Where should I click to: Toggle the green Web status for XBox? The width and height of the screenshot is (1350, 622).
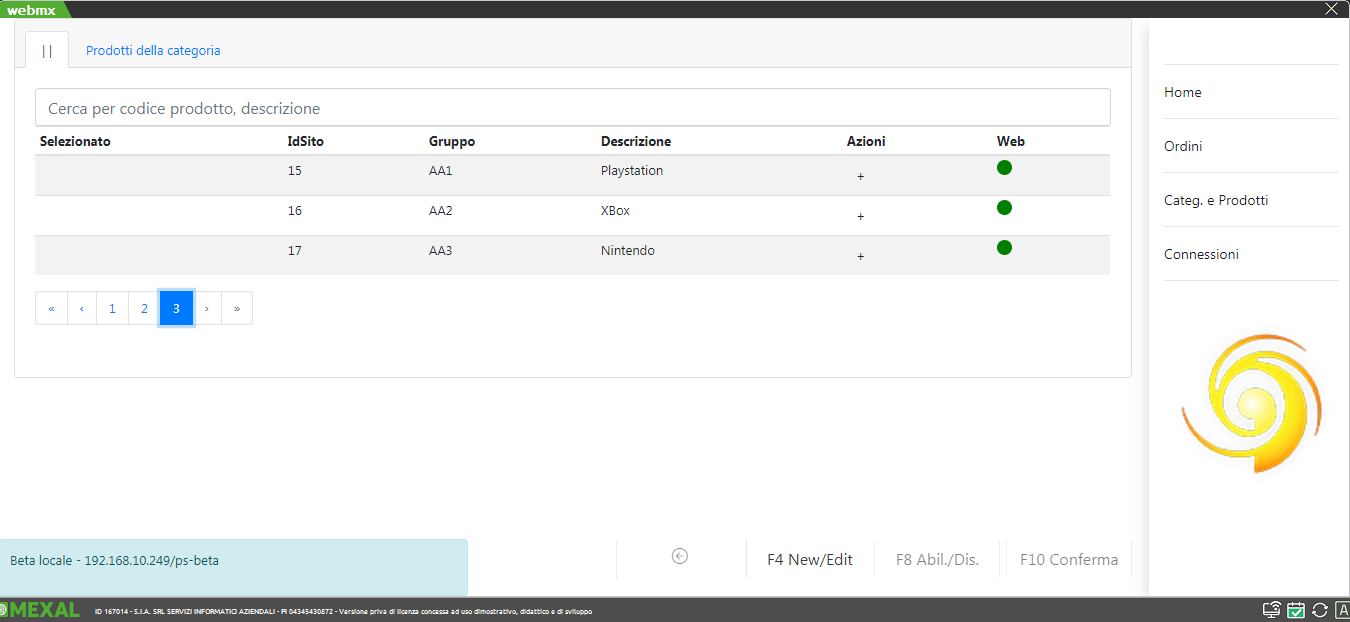[1004, 208]
